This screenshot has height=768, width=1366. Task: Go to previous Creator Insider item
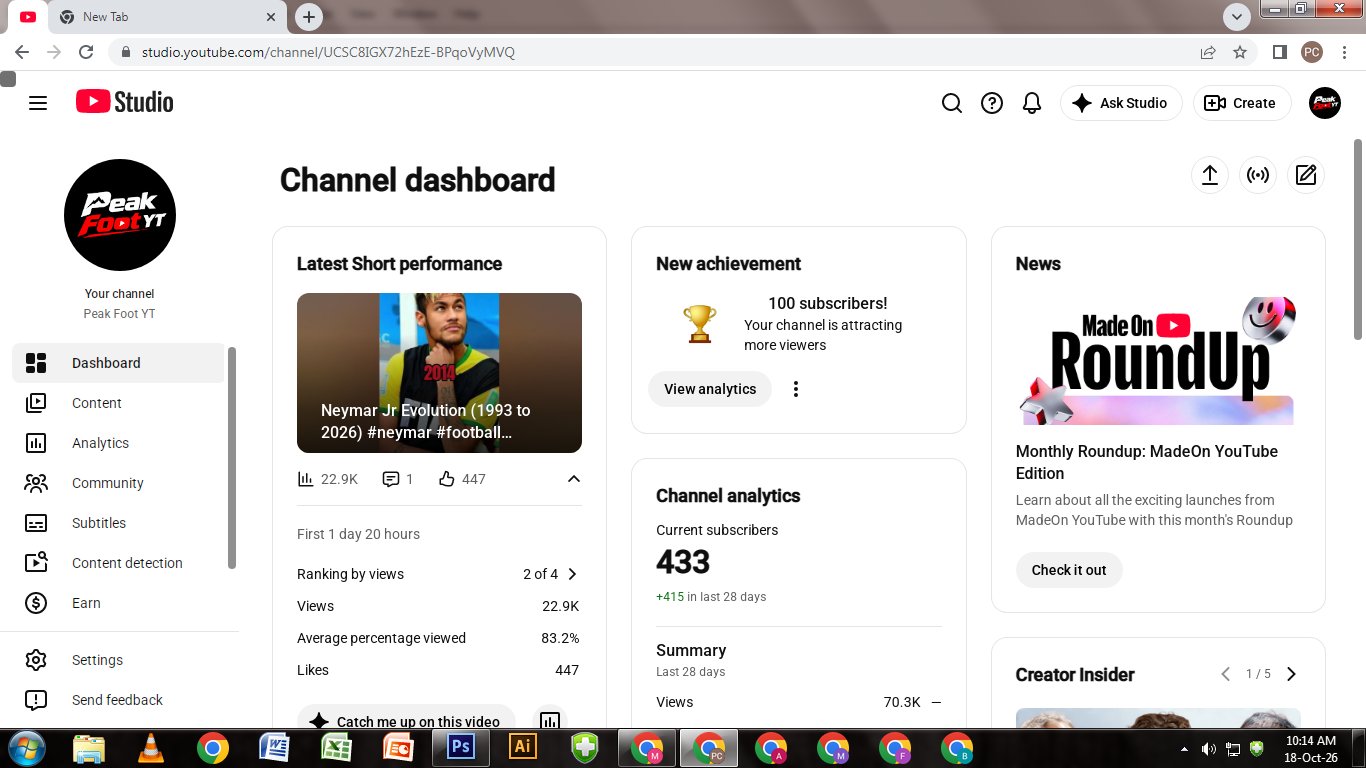coord(1226,674)
